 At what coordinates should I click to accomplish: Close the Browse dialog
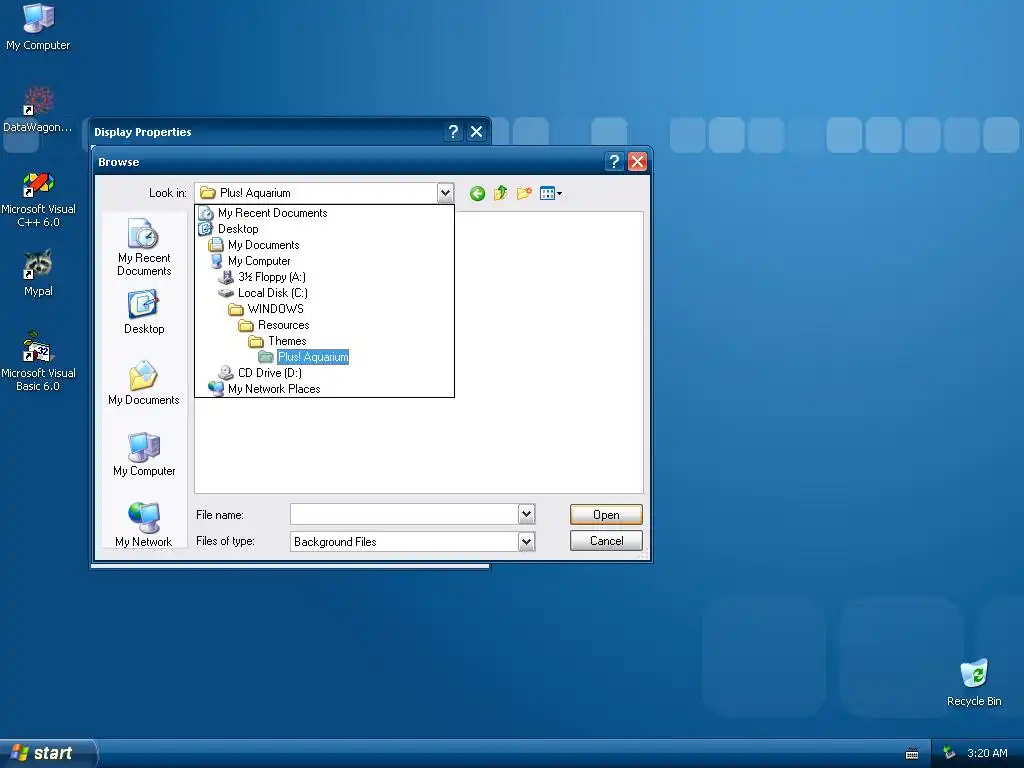637,161
